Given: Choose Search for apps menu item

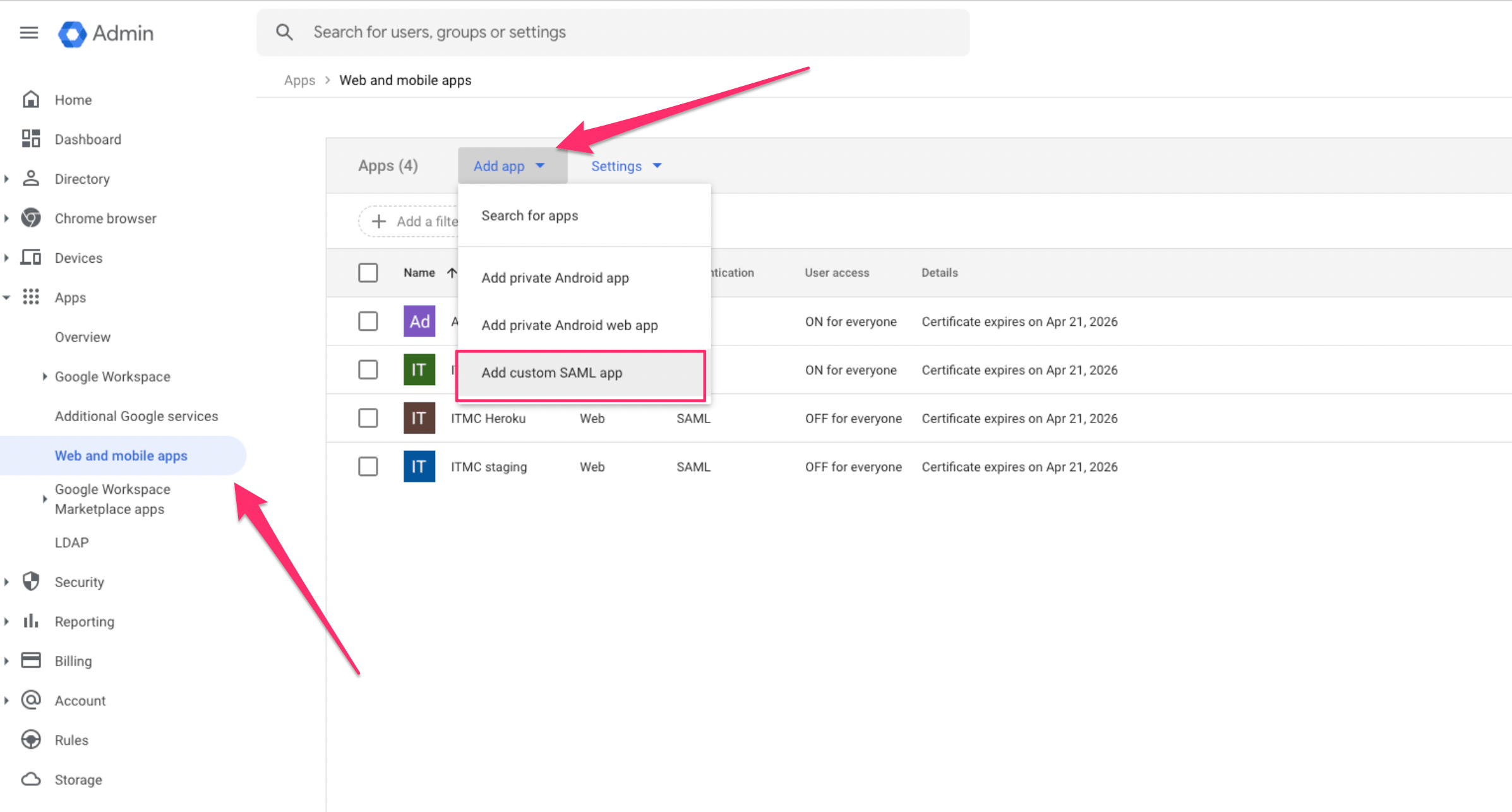Looking at the screenshot, I should pyautogui.click(x=584, y=216).
